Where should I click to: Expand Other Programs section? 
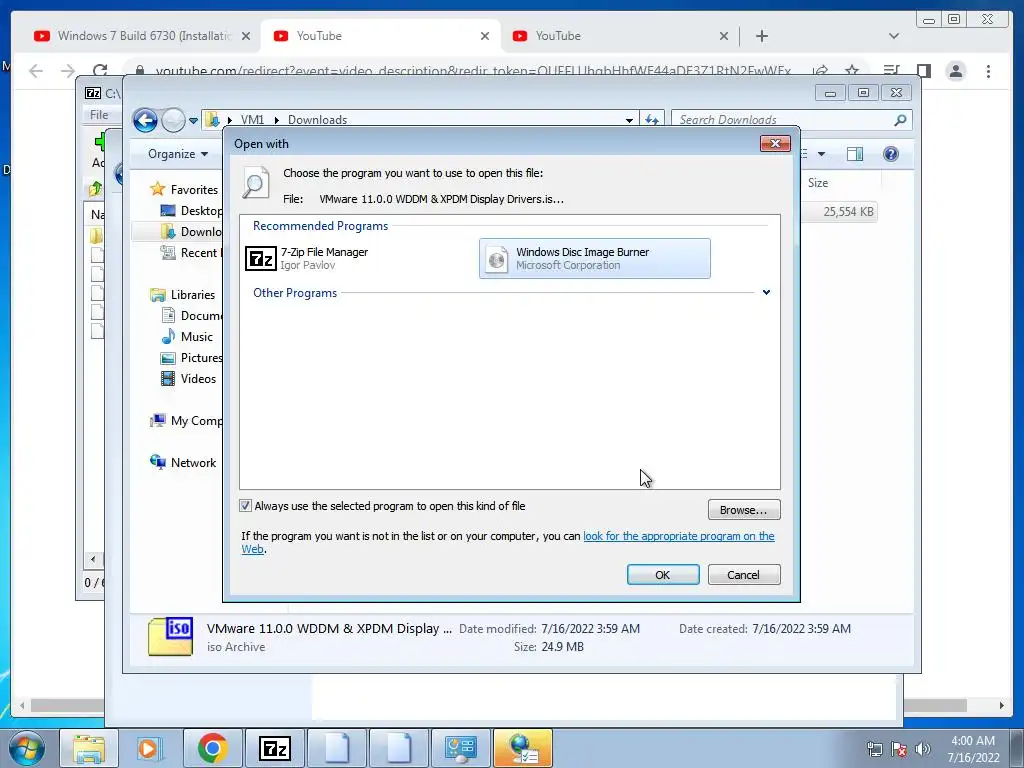[x=766, y=293]
